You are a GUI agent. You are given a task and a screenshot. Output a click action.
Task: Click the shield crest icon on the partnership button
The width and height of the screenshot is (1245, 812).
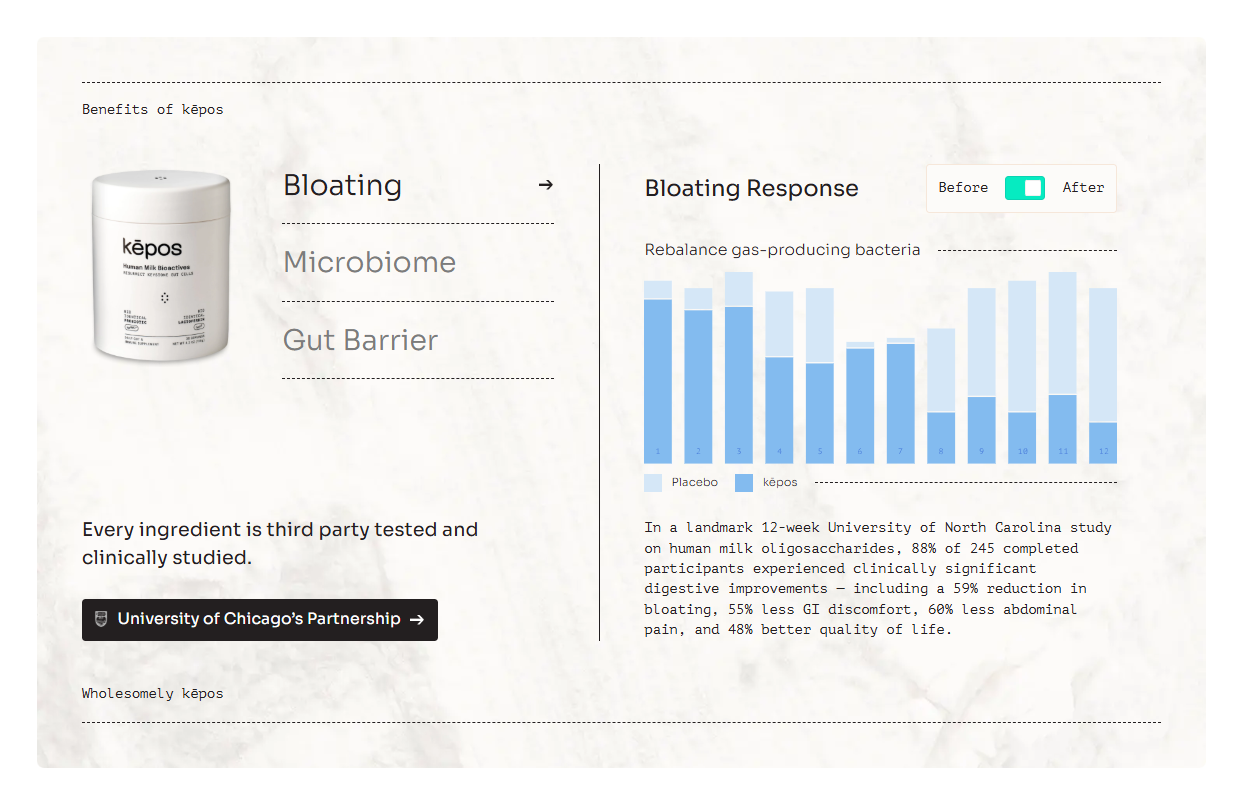100,619
